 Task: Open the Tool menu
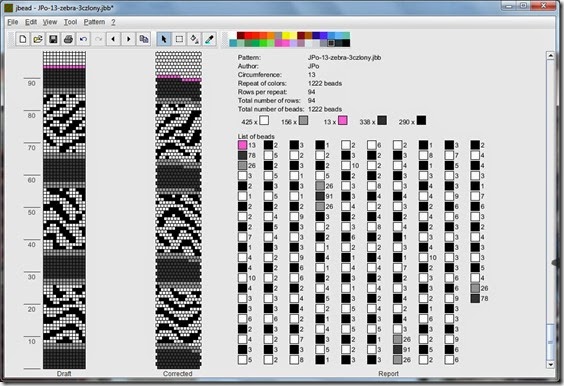(x=70, y=22)
